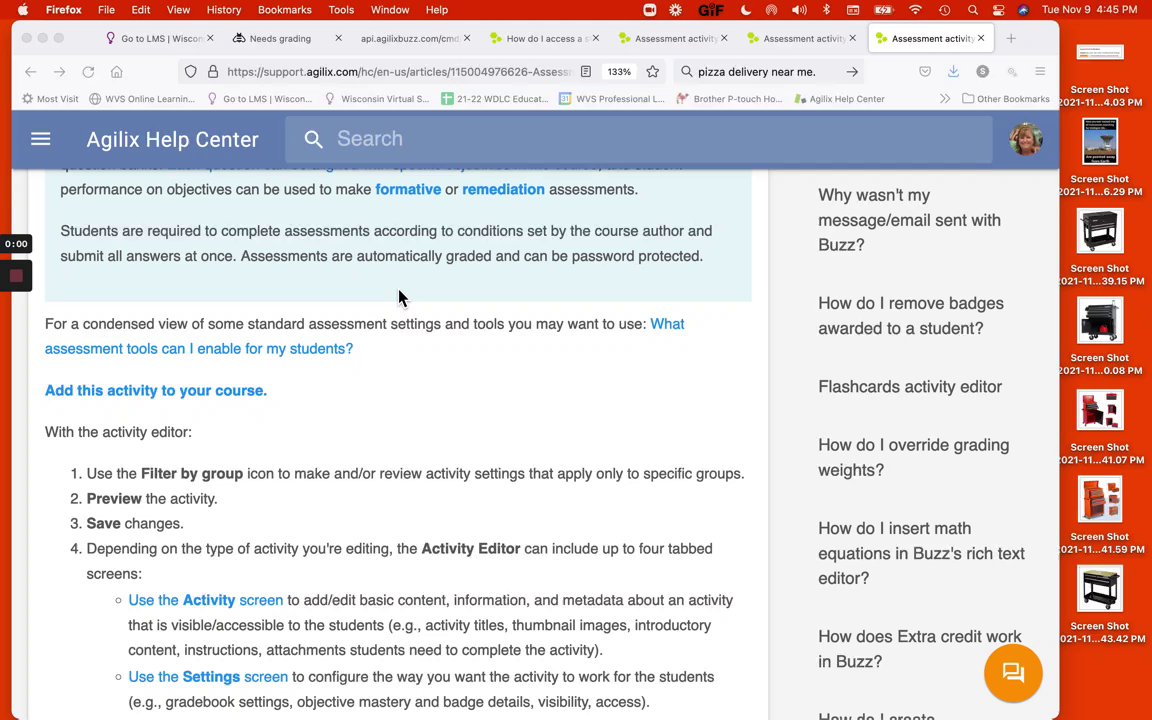
Task: Open the formative link
Action: tap(408, 190)
